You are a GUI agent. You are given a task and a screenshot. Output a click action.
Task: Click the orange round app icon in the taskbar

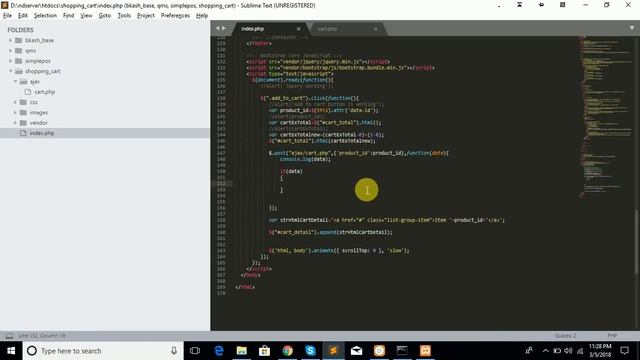tap(379, 351)
